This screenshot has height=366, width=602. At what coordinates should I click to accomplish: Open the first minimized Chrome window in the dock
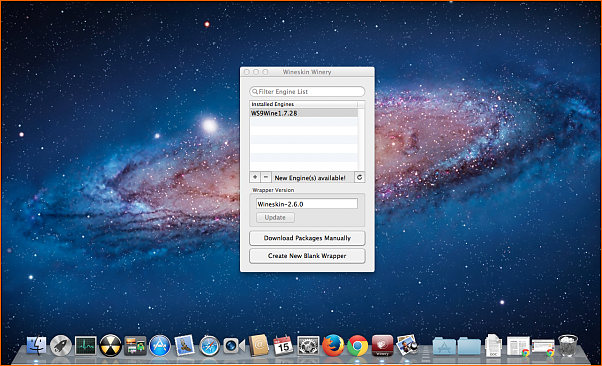(518, 346)
